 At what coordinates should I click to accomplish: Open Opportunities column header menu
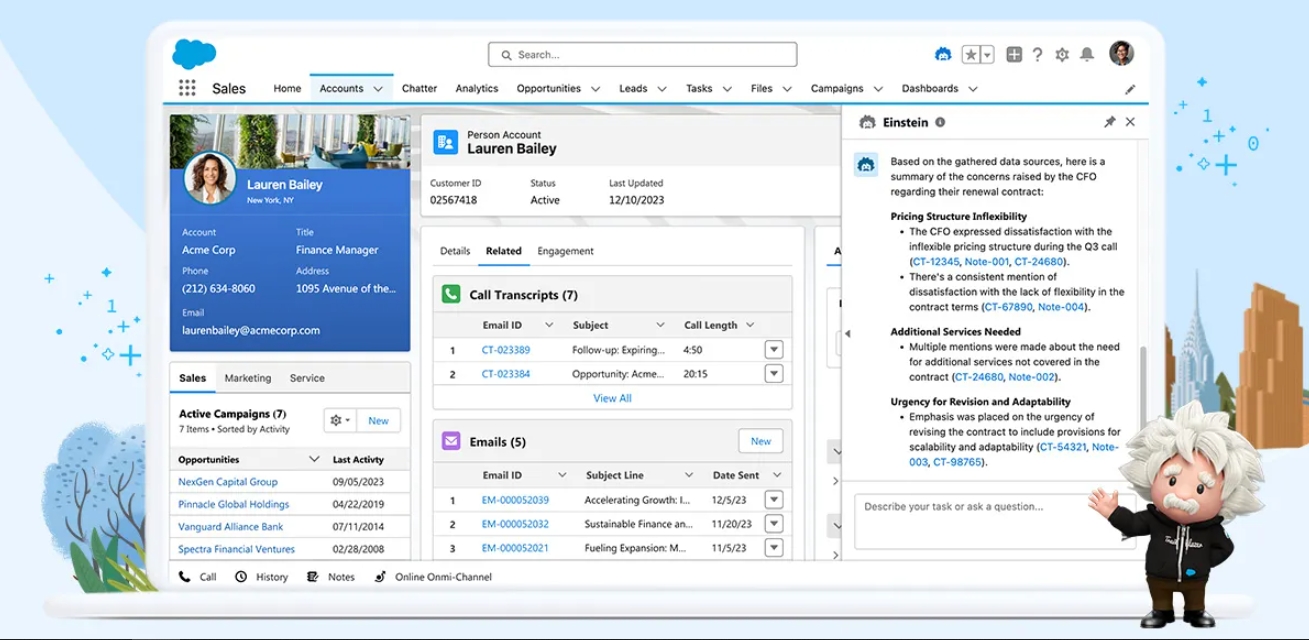314,459
